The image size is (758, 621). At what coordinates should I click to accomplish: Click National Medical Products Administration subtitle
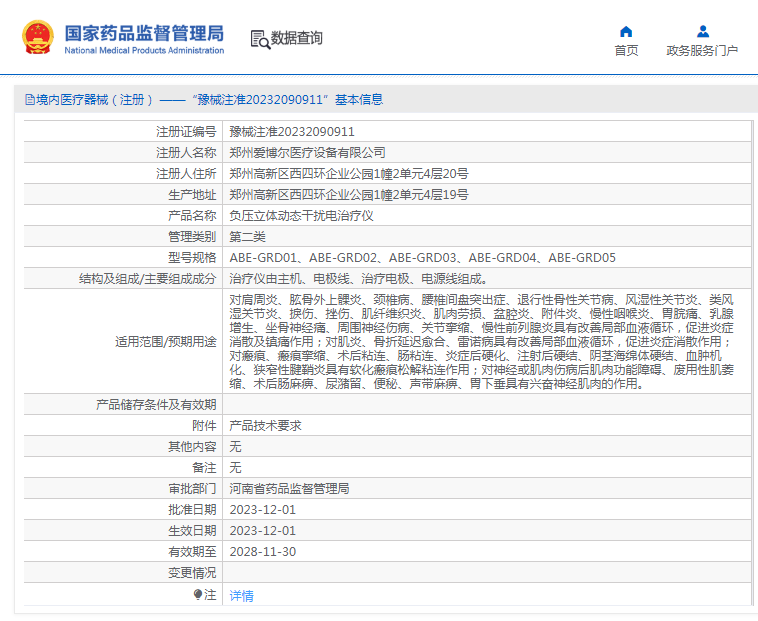tap(144, 50)
